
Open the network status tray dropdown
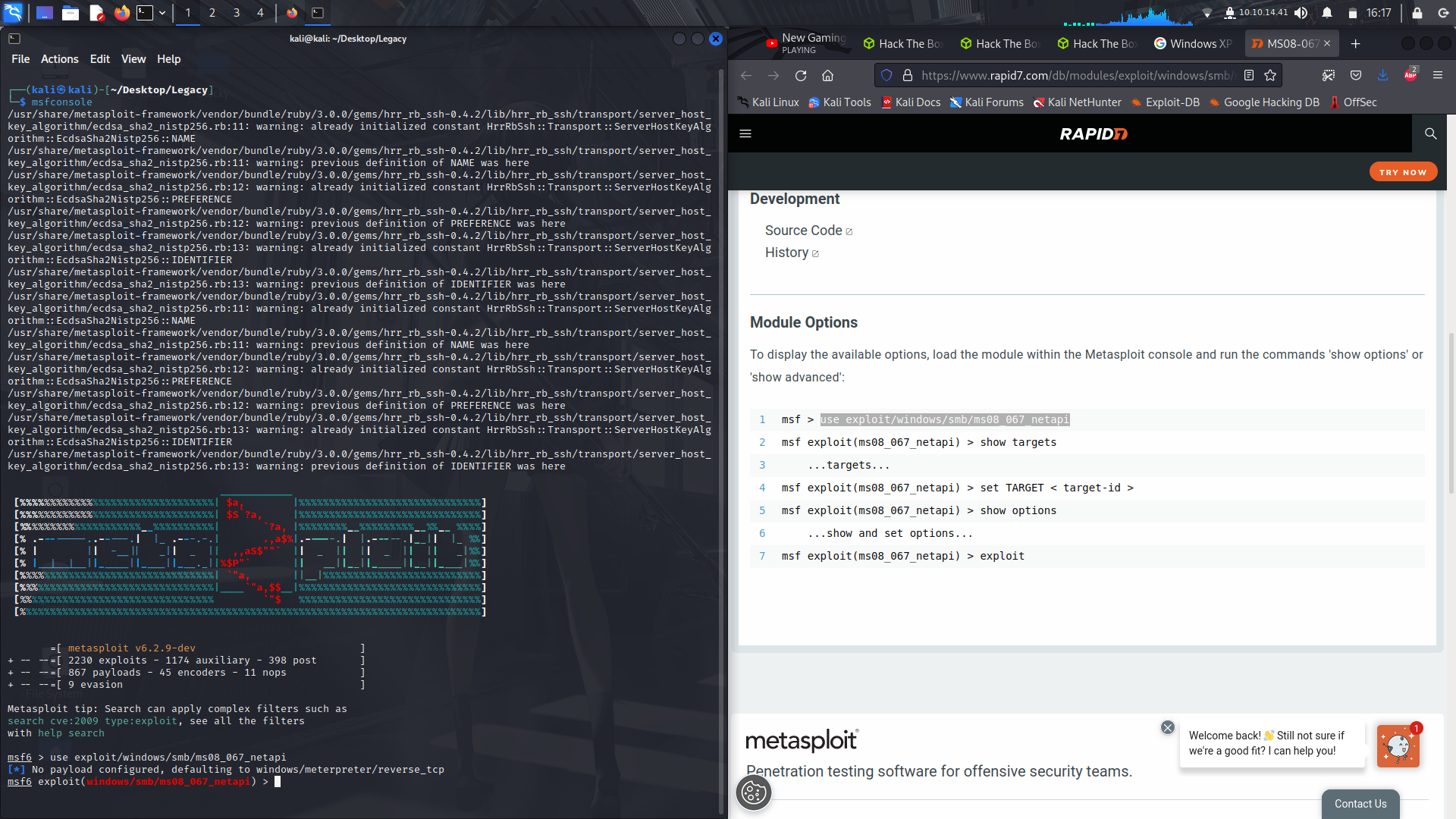pos(1206,13)
